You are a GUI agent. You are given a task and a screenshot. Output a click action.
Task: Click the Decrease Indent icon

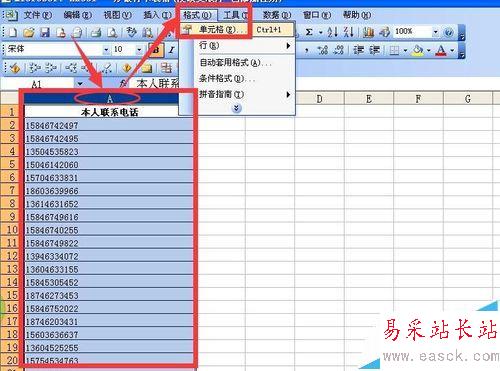pyautogui.click(x=358, y=50)
